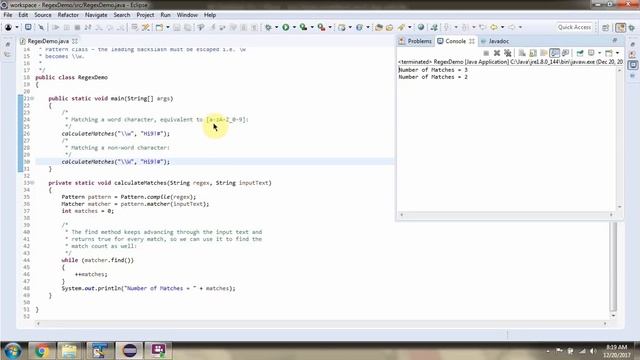This screenshot has height=360, width=640.
Task: Click the Open Perspective icon
Action: [x=606, y=27]
